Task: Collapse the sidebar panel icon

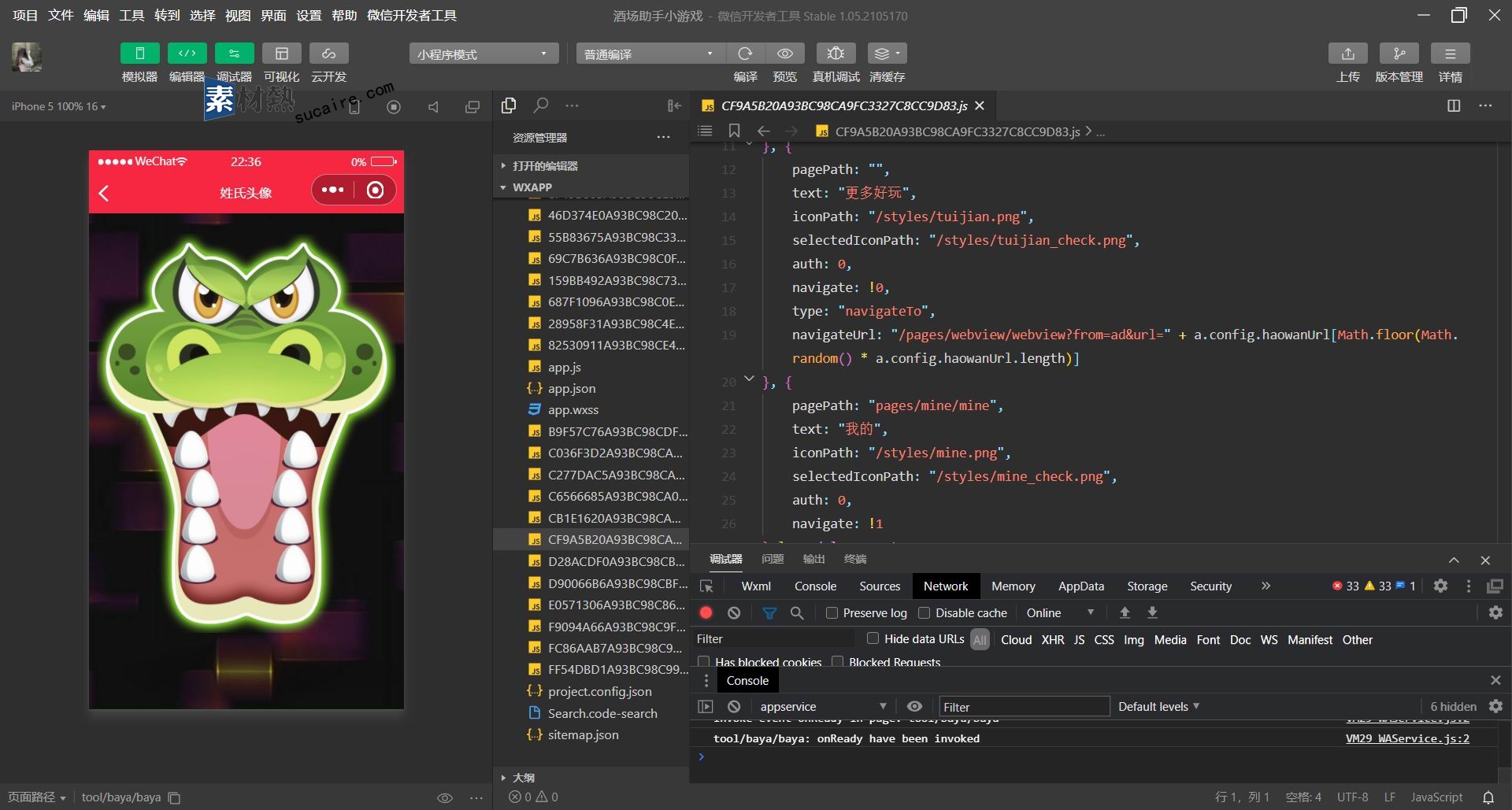Action: coord(674,105)
